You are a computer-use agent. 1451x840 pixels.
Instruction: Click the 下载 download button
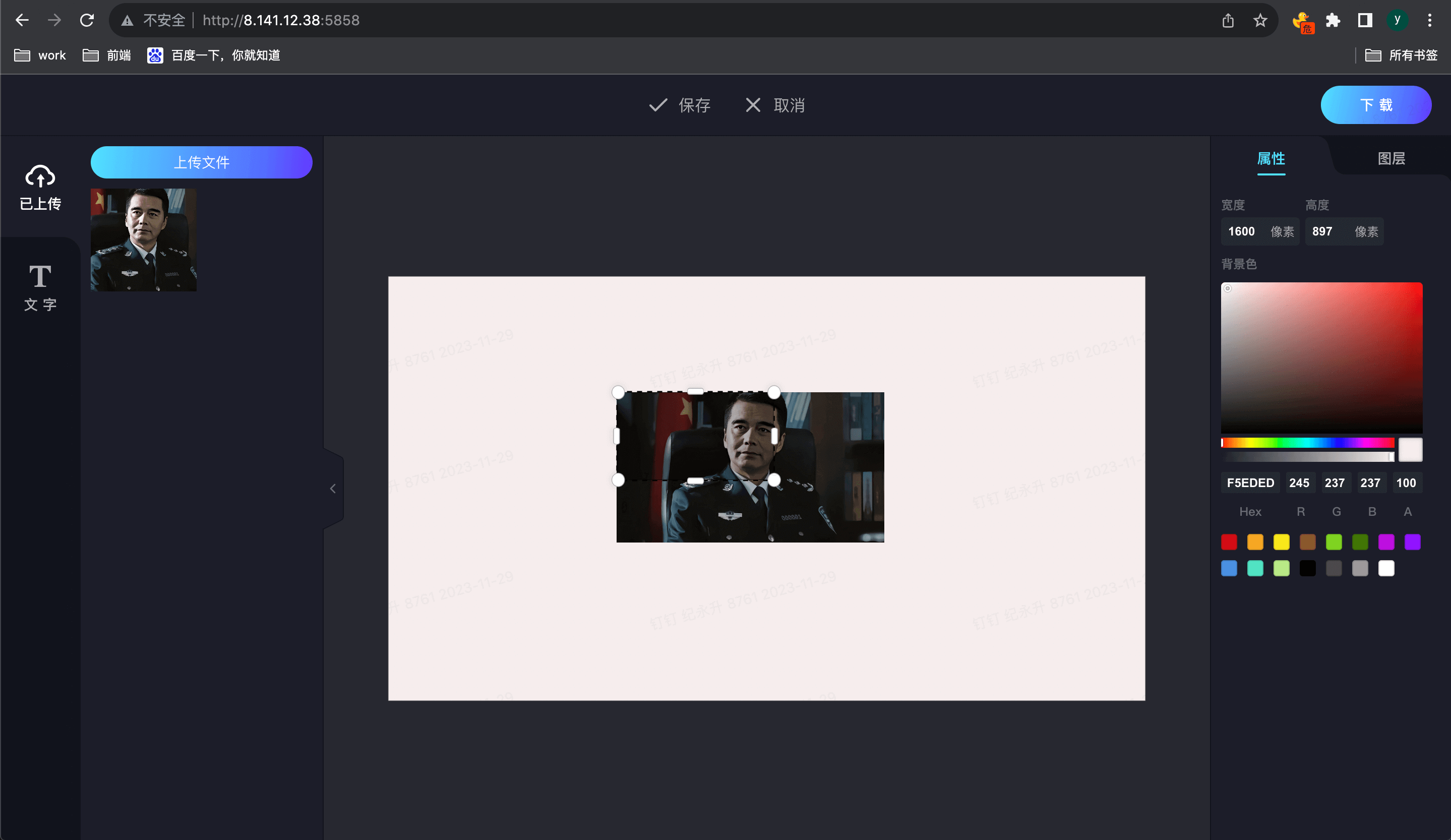click(1376, 105)
